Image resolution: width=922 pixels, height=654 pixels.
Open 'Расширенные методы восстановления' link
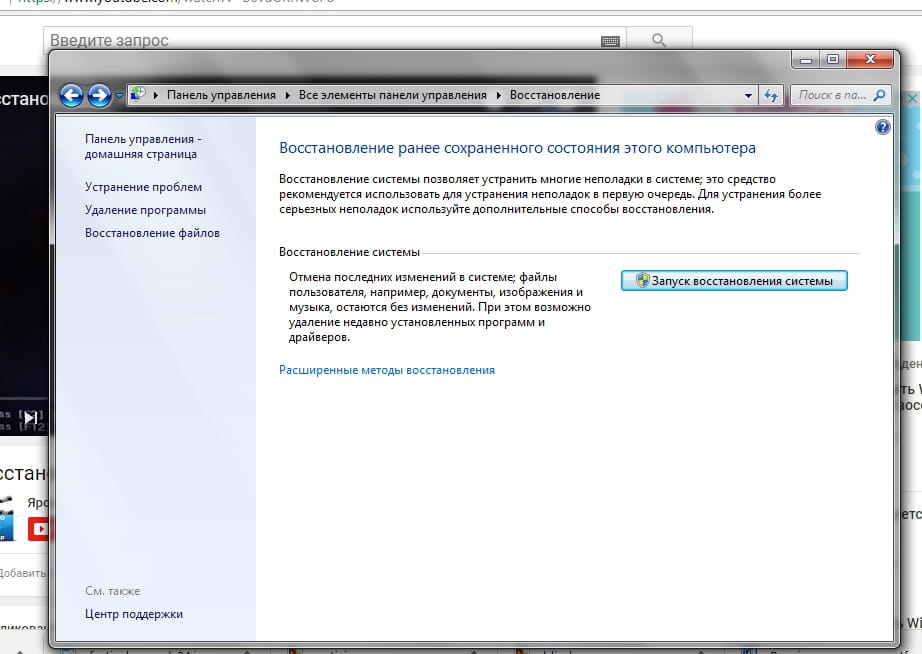pyautogui.click(x=387, y=370)
